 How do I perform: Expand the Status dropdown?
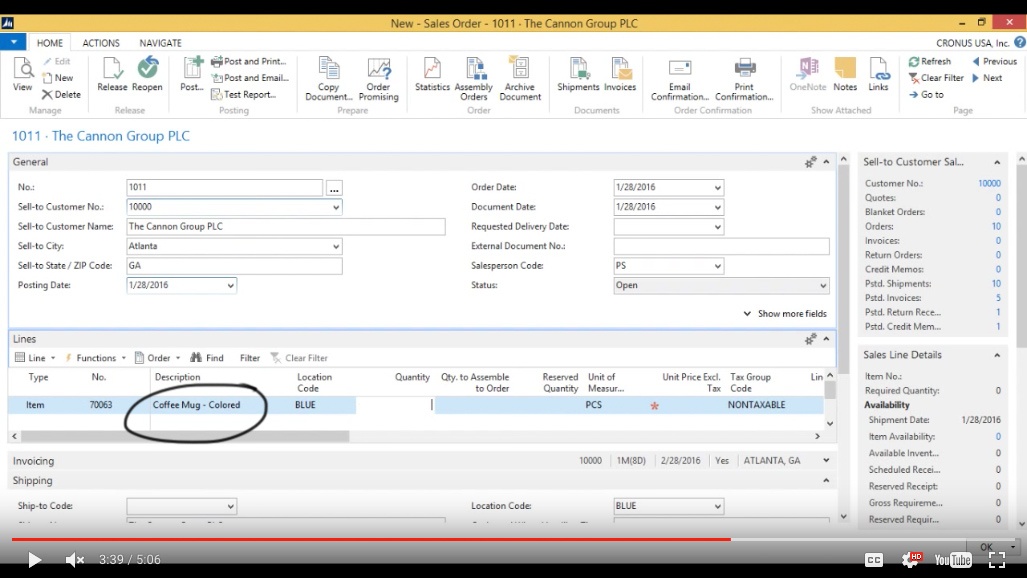[x=823, y=286]
